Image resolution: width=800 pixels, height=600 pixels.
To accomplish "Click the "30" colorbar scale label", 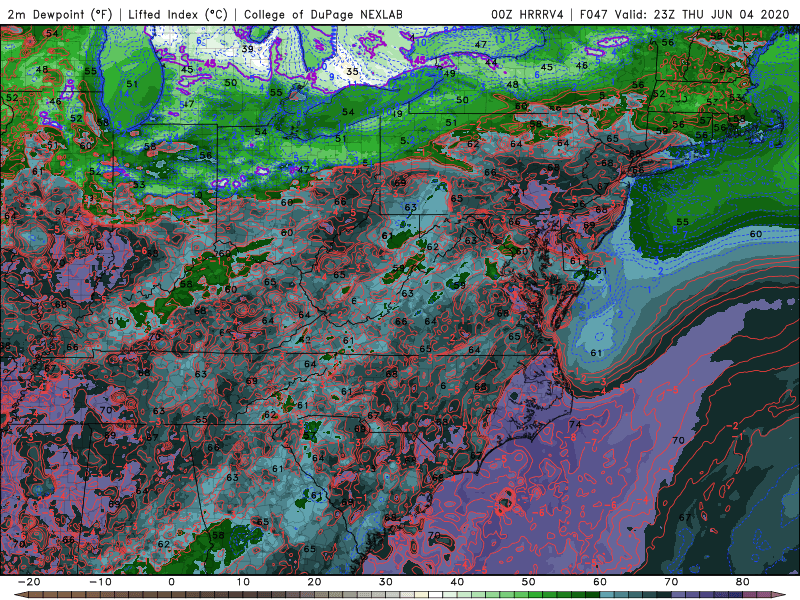I will (386, 582).
